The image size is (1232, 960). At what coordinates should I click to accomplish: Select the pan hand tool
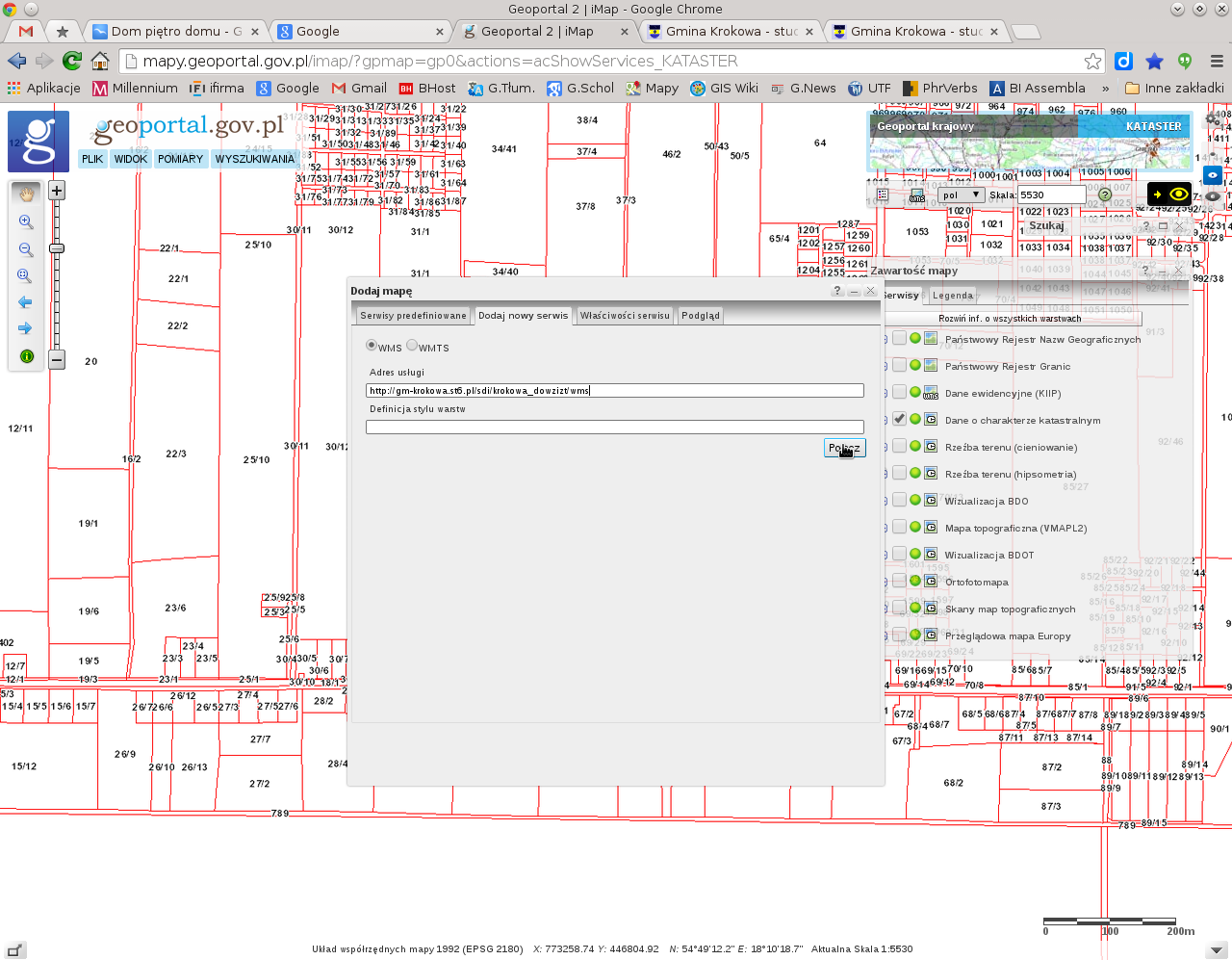(x=26, y=193)
